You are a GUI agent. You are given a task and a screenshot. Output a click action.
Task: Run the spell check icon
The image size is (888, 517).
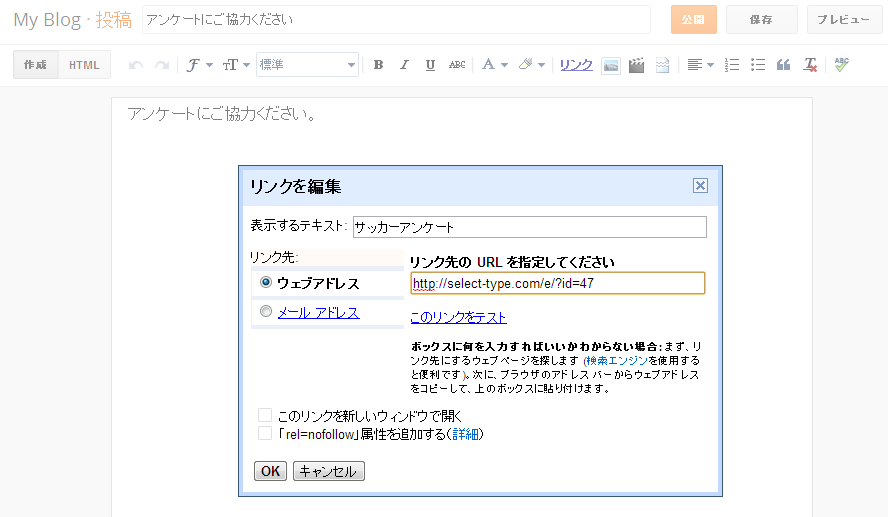click(841, 65)
